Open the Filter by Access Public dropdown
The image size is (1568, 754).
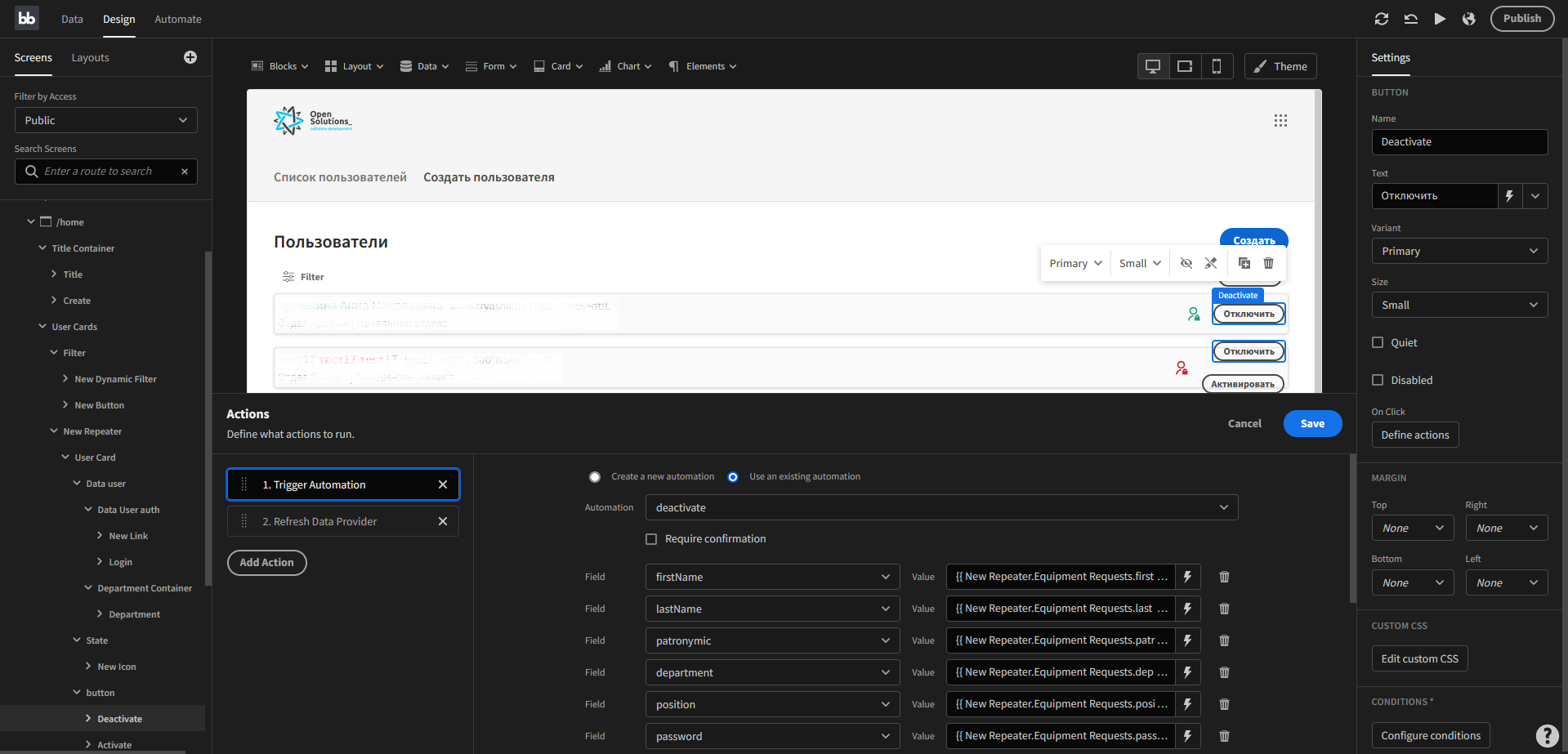(x=106, y=120)
